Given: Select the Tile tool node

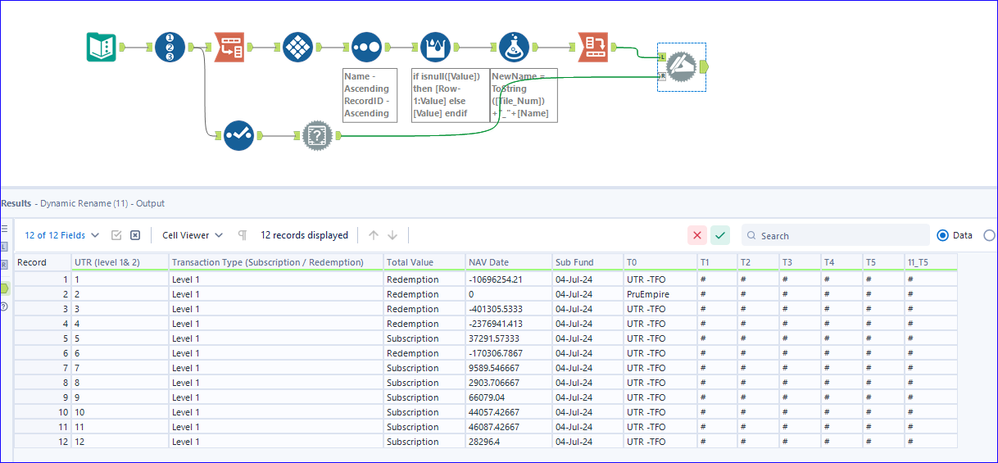Looking at the screenshot, I should coord(297,47).
